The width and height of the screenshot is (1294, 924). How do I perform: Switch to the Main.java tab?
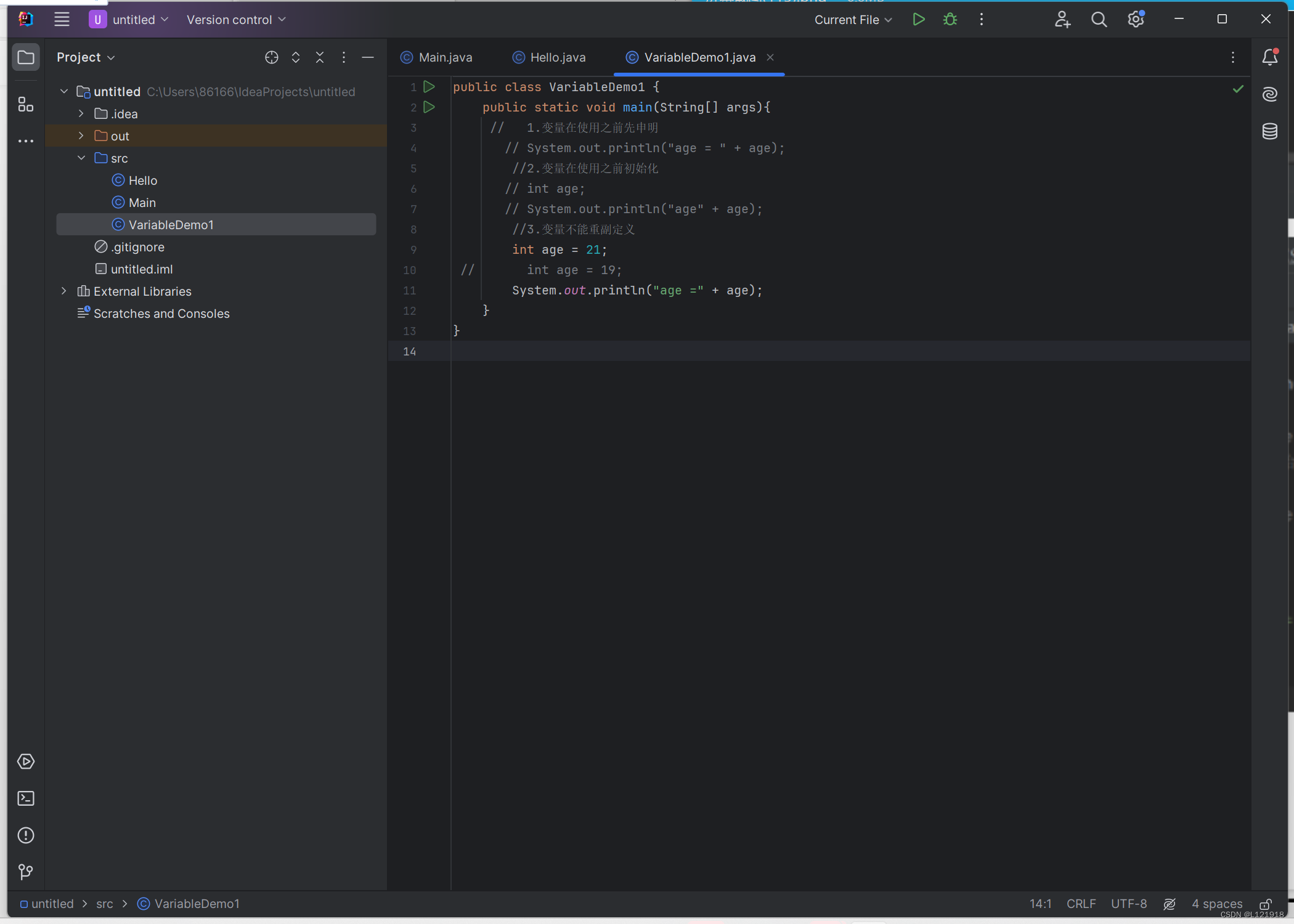pyautogui.click(x=445, y=57)
